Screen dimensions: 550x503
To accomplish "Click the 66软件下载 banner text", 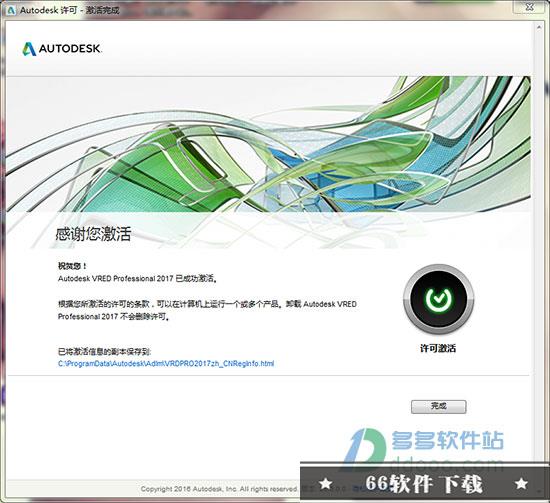I will 424,484.
